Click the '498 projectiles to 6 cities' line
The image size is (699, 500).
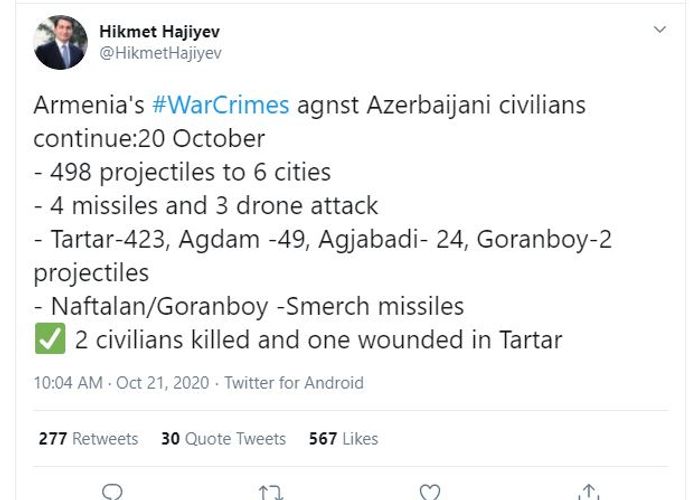point(182,172)
